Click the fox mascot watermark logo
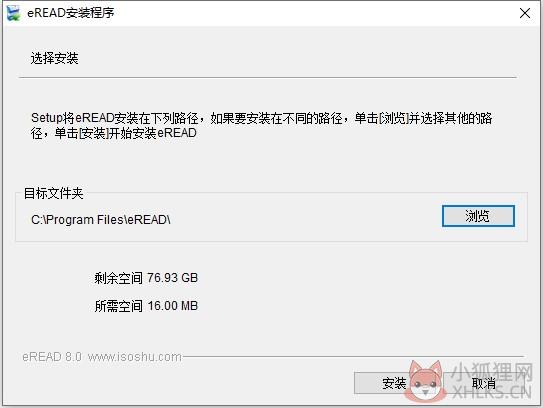543x408 pixels. click(426, 380)
